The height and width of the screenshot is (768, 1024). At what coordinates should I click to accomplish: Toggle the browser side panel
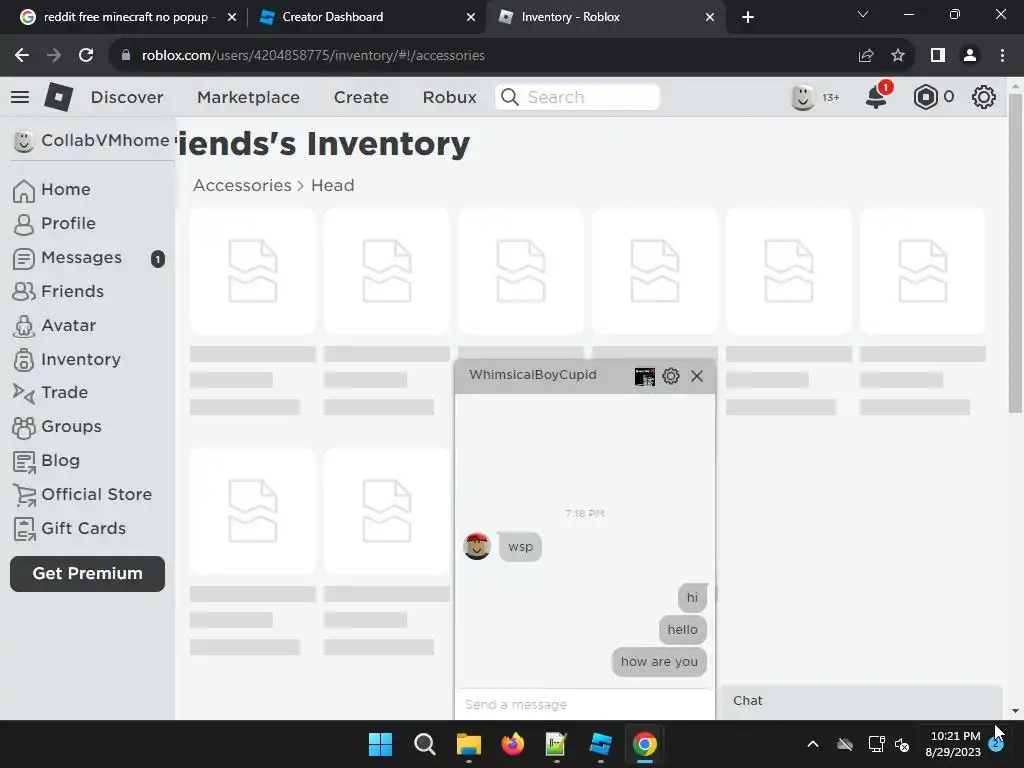point(938,56)
